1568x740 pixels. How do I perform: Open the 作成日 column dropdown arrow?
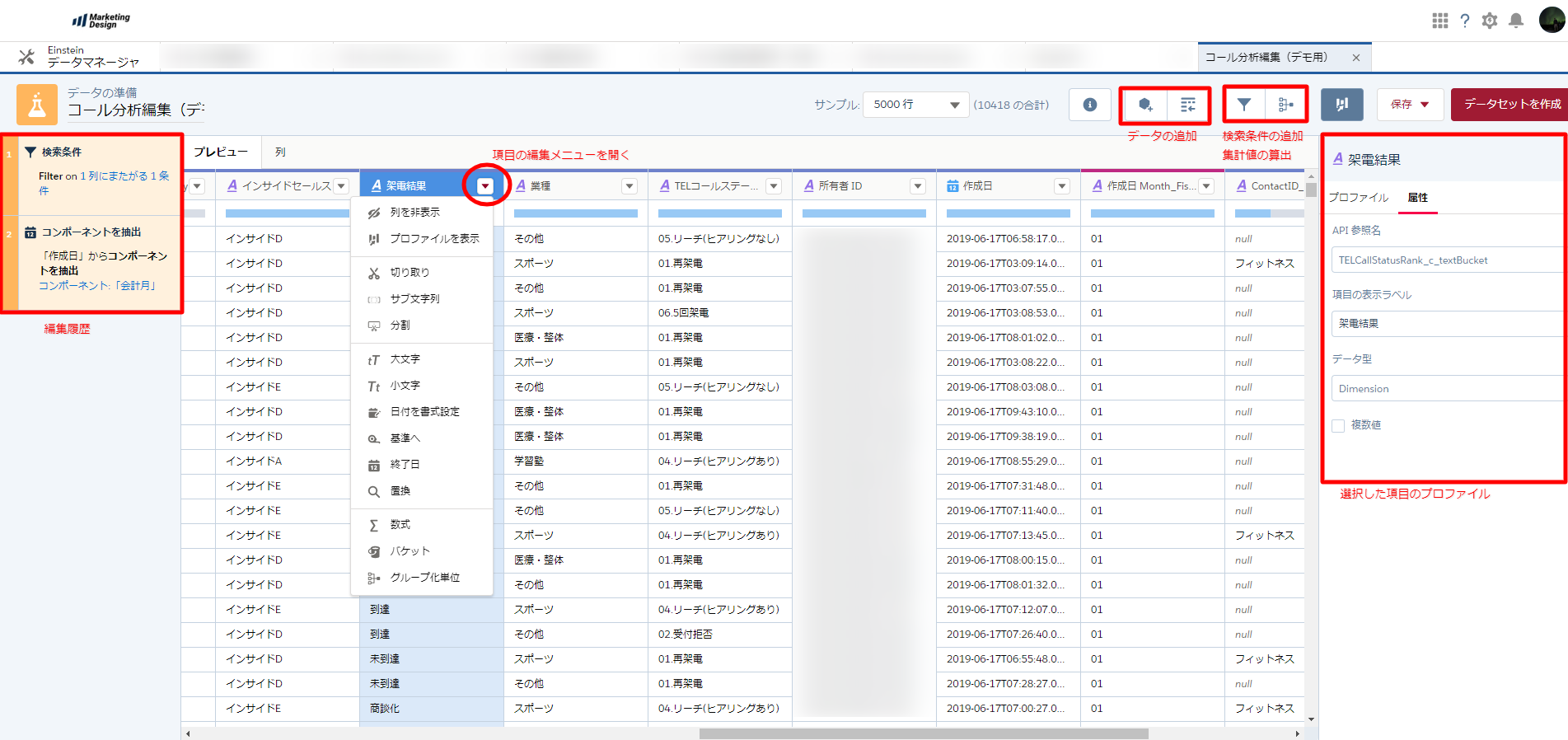1062,186
